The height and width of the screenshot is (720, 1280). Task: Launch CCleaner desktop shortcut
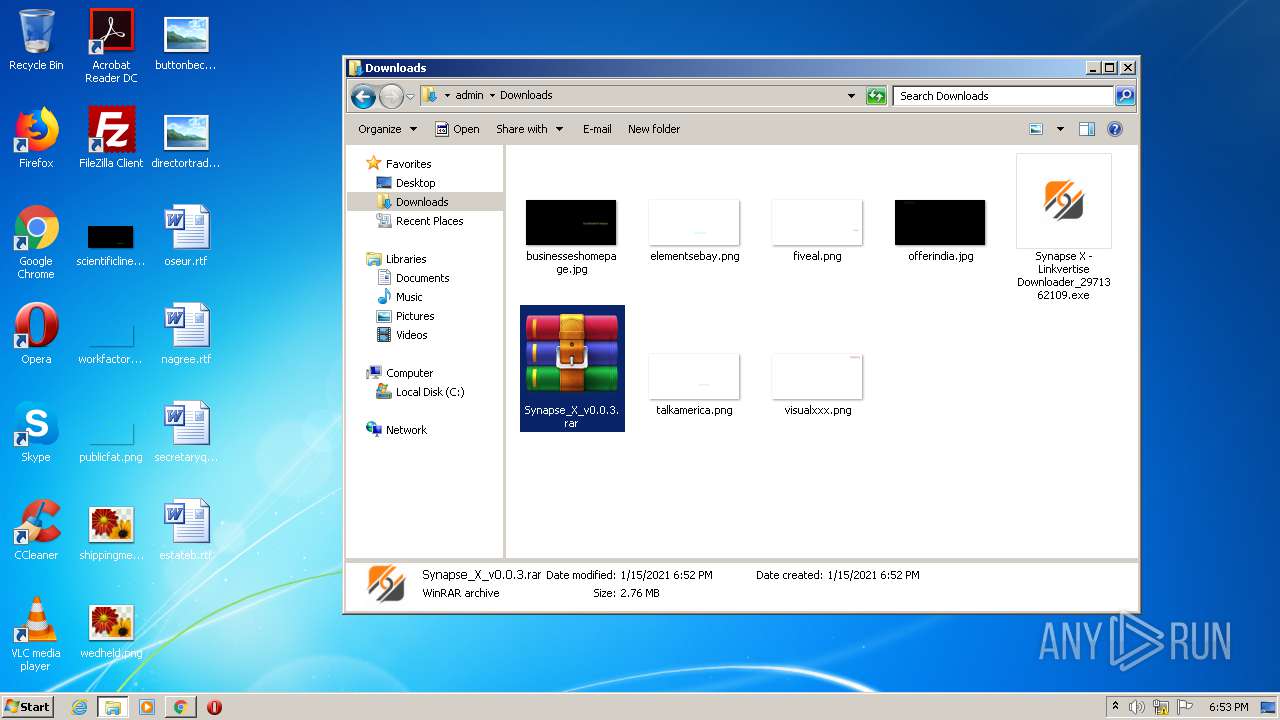click(36, 531)
